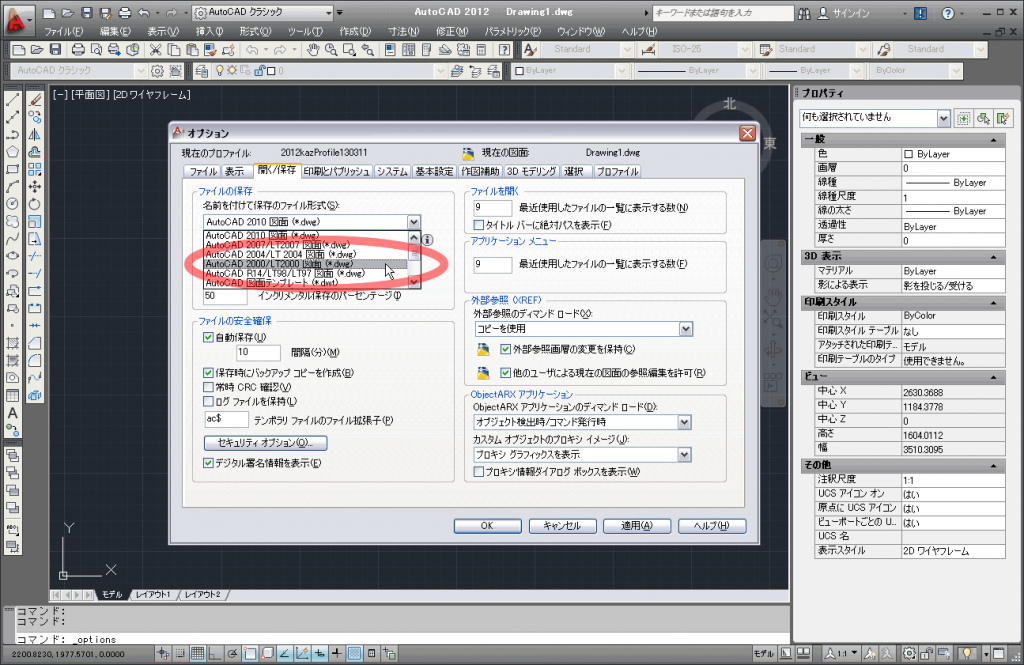1024x665 pixels.
Task: Click Save icon in quick access toolbar
Action: pos(87,12)
